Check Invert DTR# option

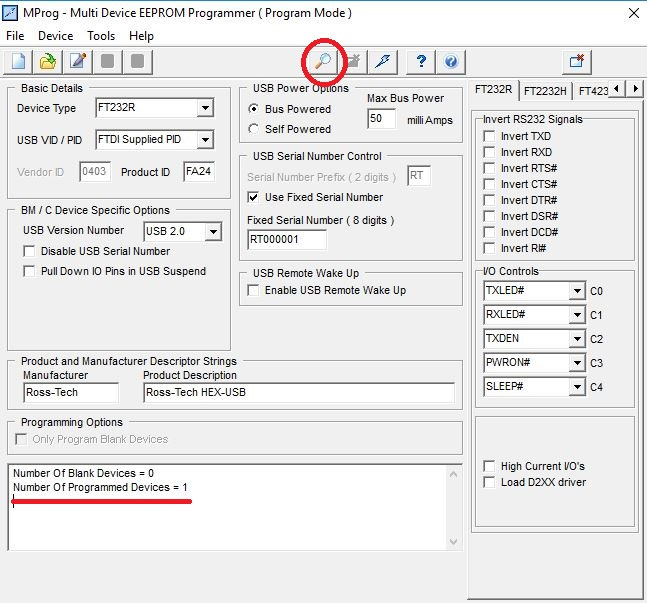tap(489, 200)
